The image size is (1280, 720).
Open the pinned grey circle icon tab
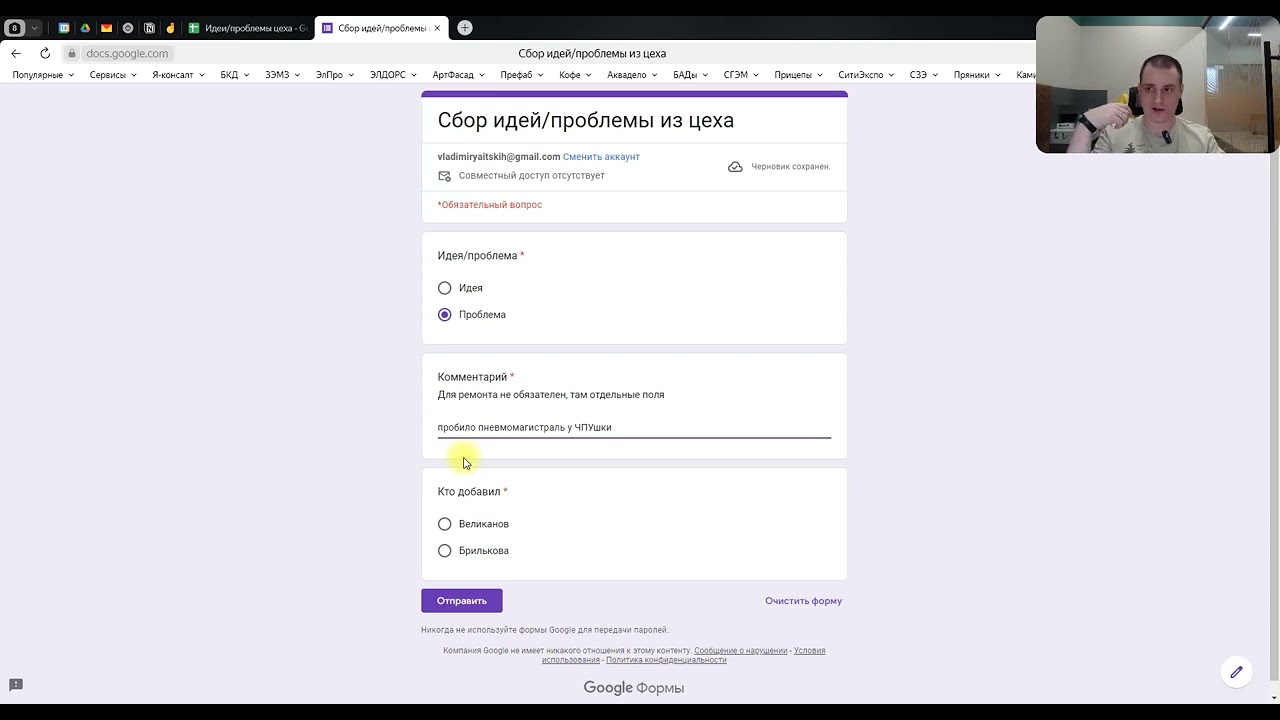(128, 28)
